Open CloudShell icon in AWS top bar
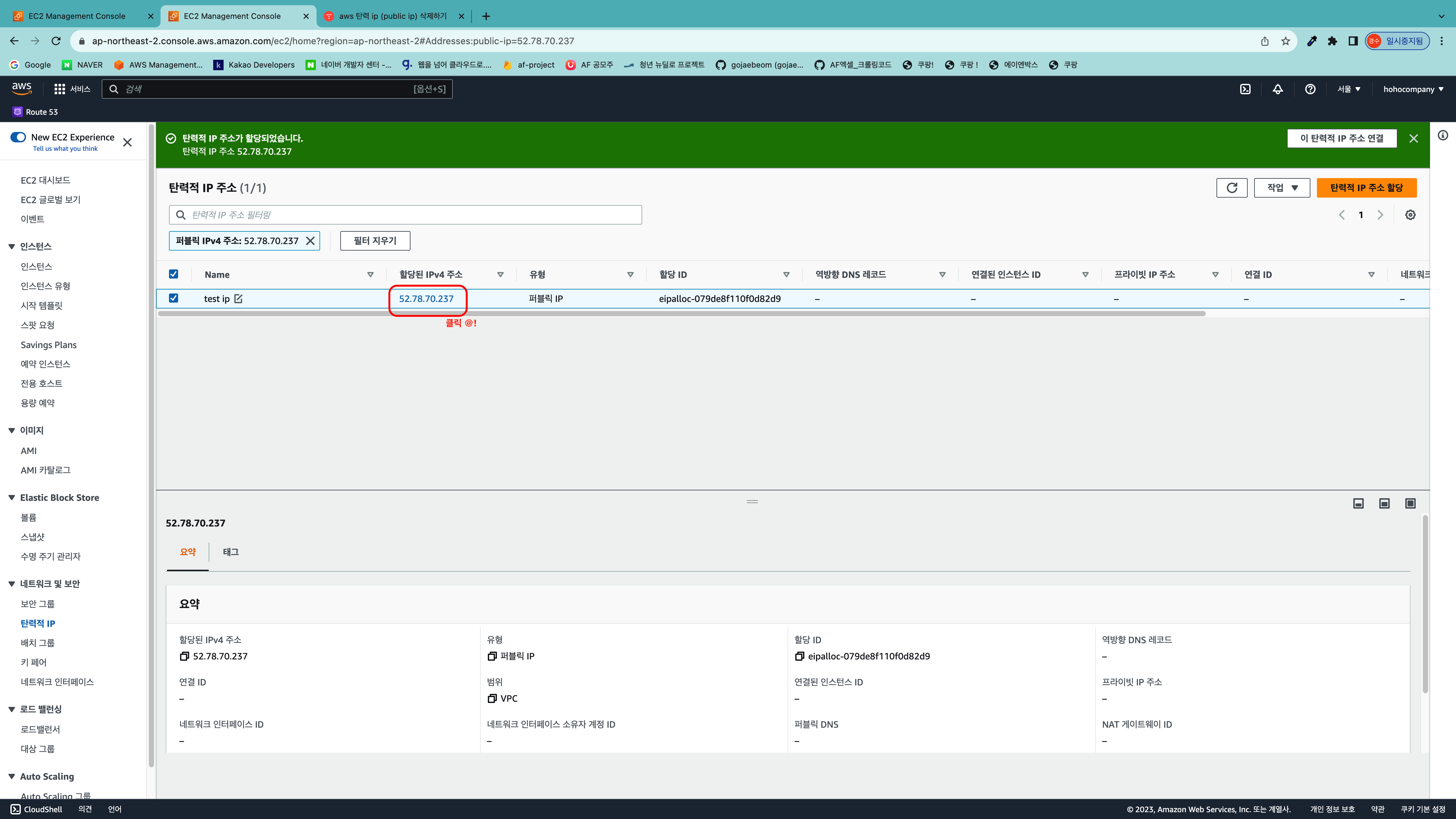This screenshot has width=1456, height=819. [1245, 89]
